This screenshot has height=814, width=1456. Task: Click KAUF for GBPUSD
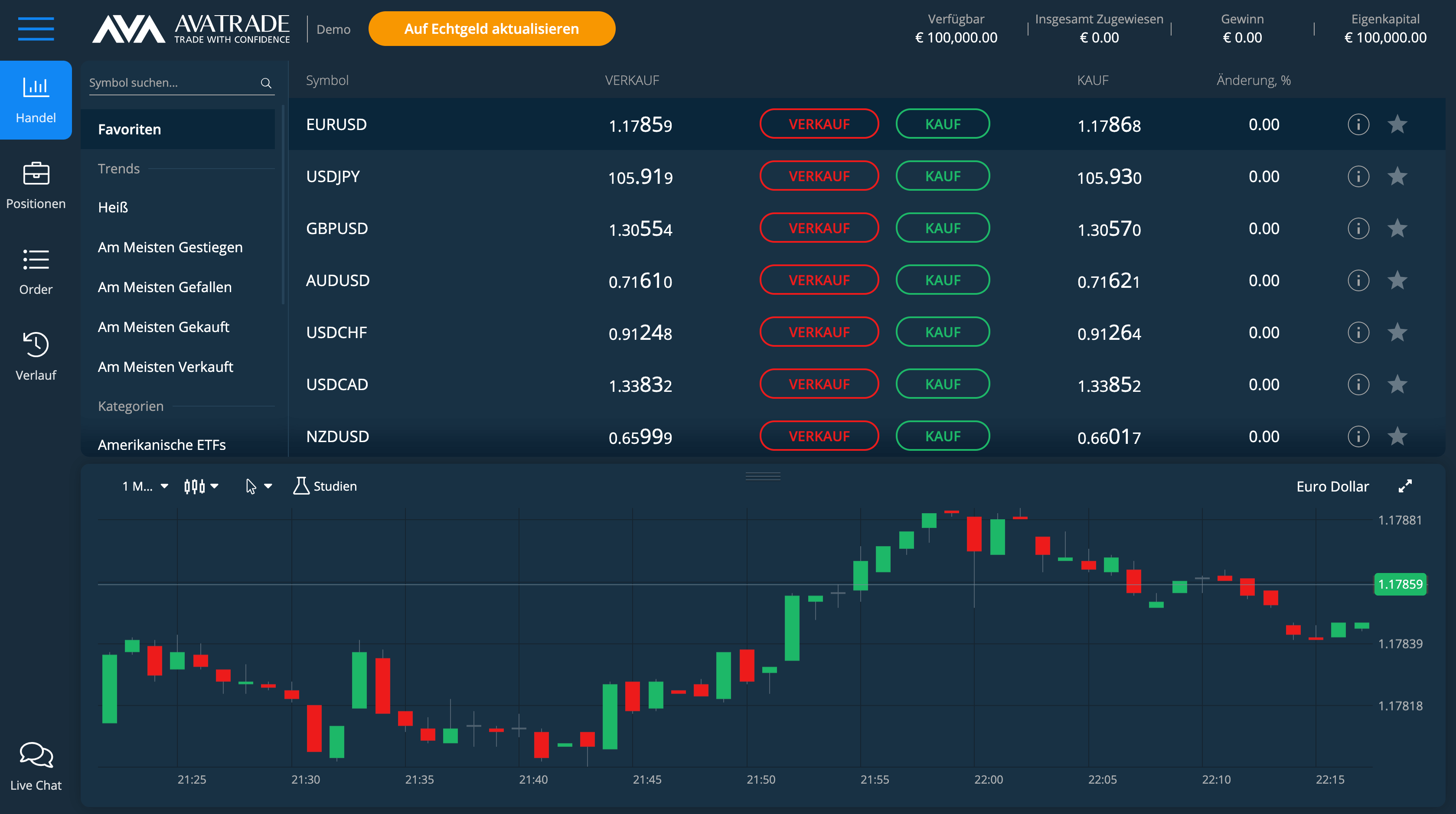pos(943,228)
